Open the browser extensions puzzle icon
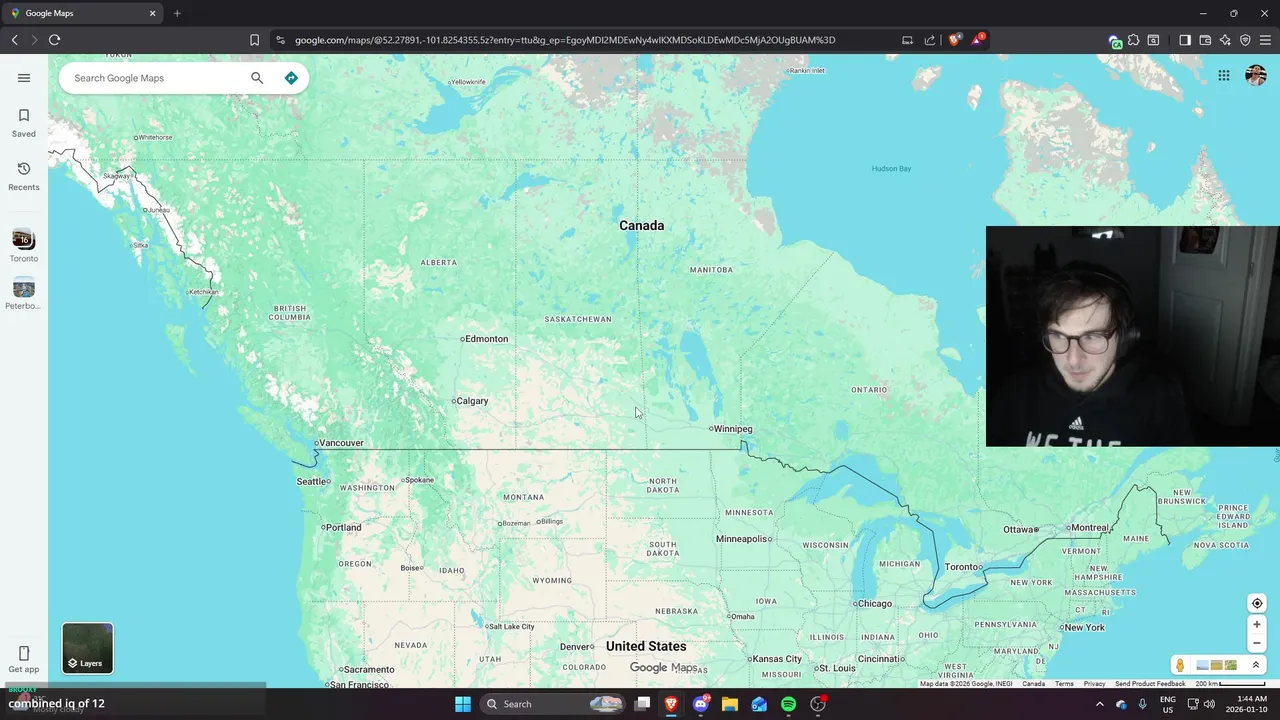1280x720 pixels. 1134,40
